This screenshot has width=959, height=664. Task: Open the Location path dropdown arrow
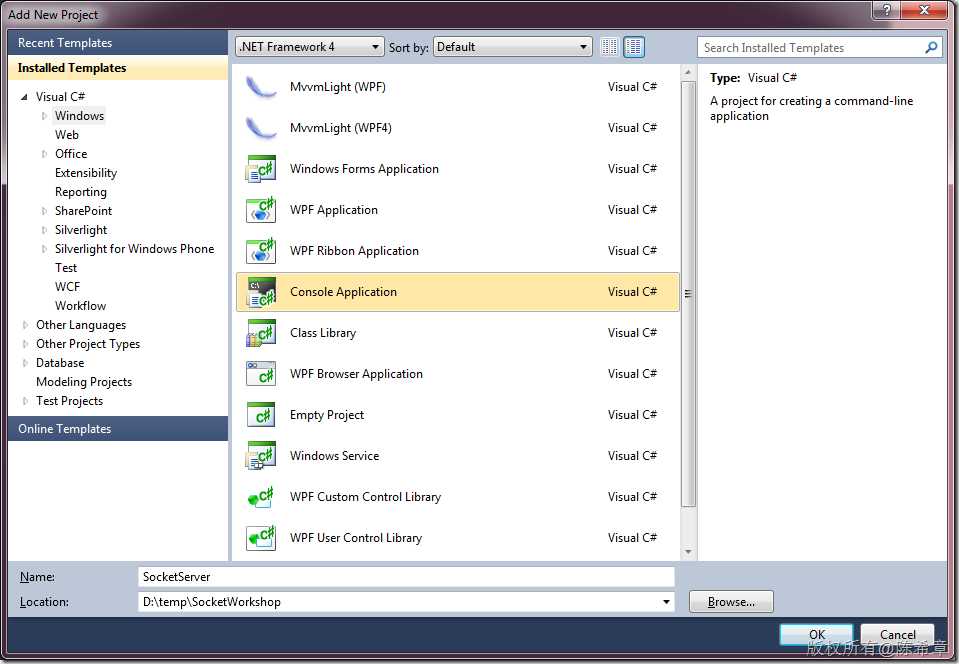[x=666, y=602]
